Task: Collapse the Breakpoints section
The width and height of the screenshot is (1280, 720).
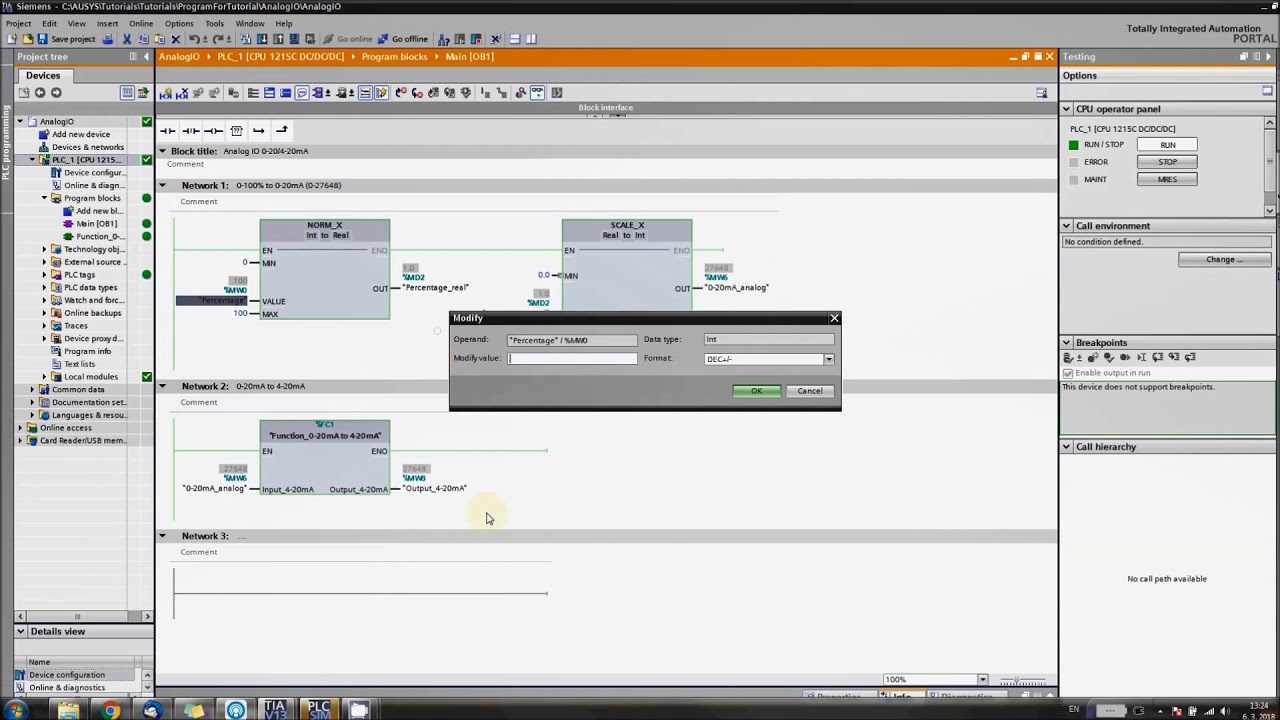Action: [1067, 343]
